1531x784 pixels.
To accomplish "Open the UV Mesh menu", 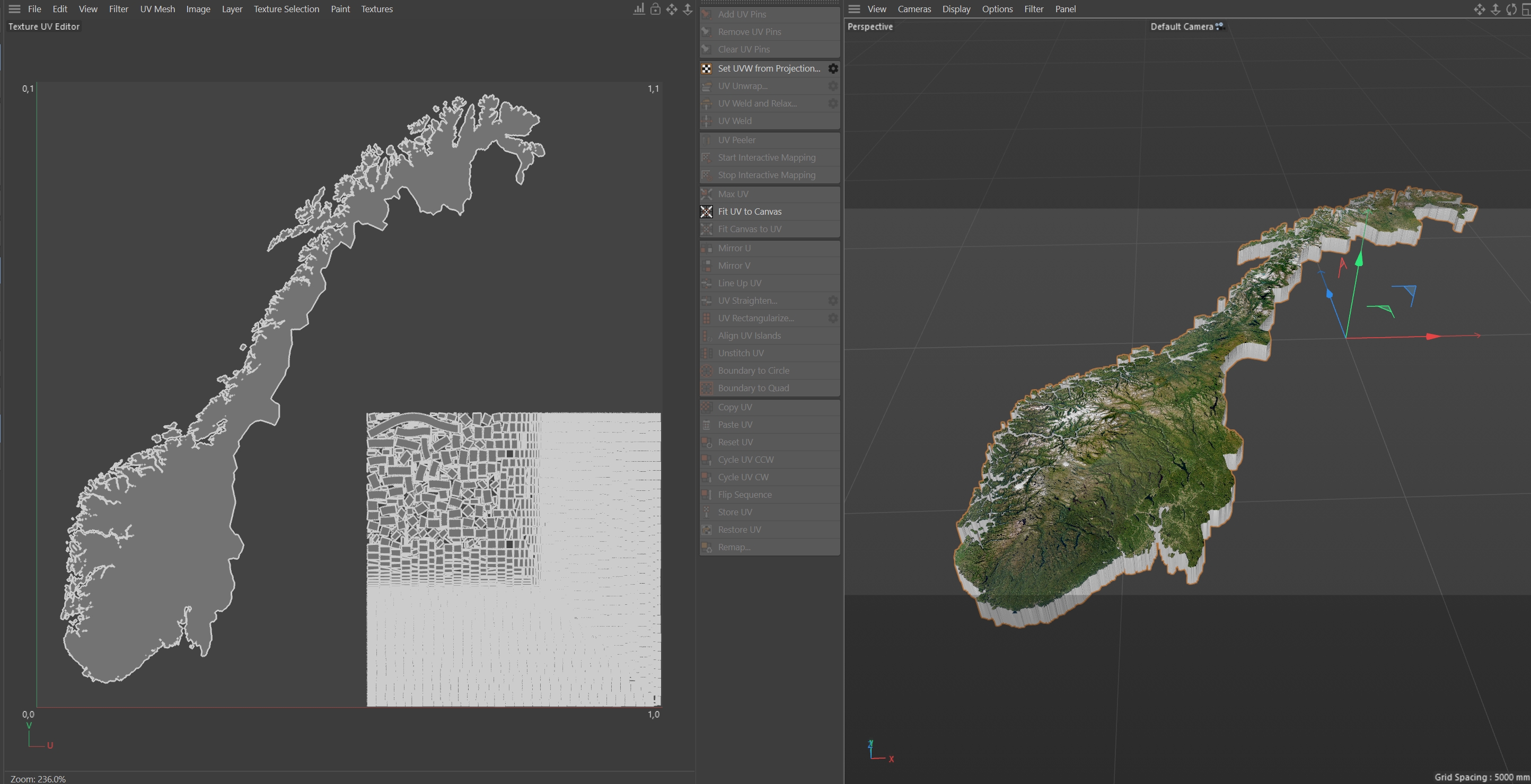I will click(x=157, y=9).
